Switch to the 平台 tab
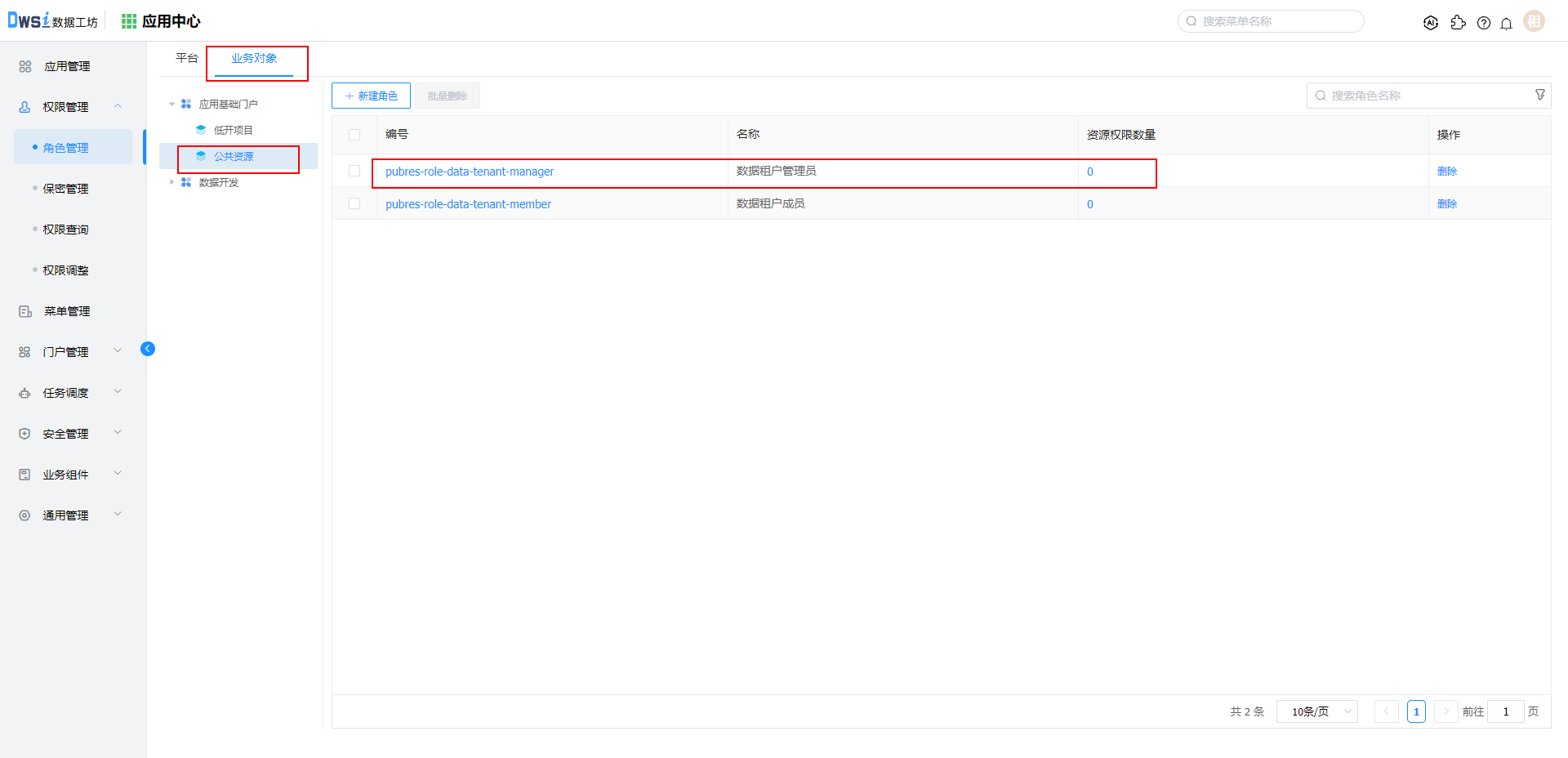Viewport: 1568px width, 758px height. (x=186, y=58)
